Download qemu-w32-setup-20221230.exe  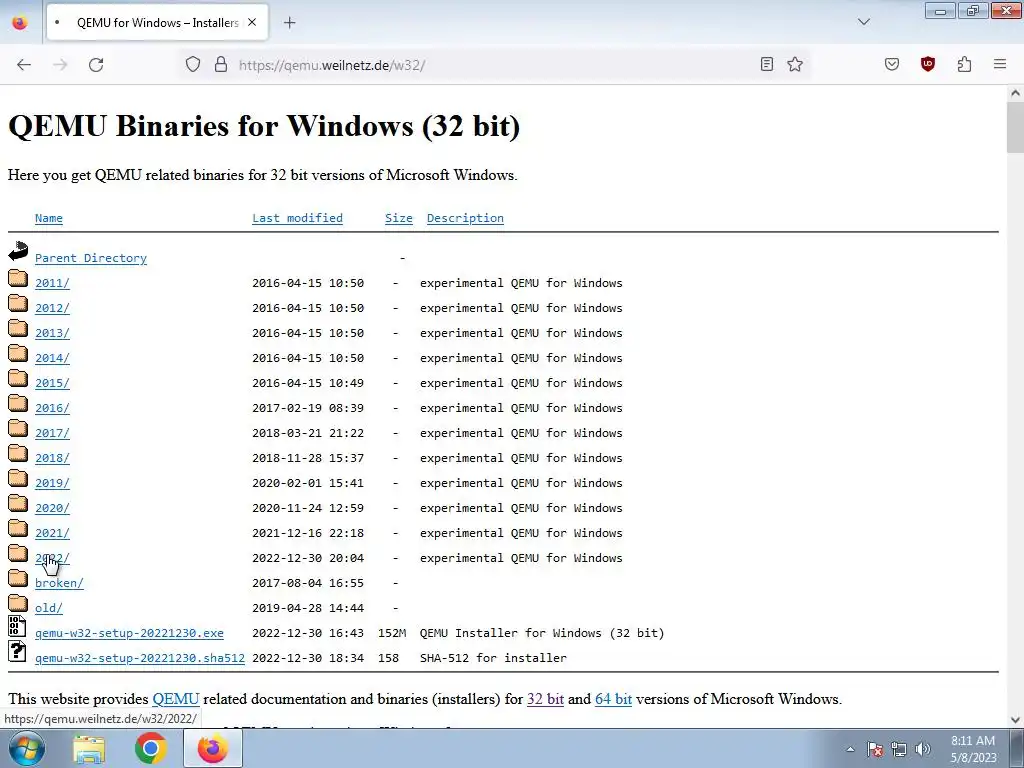click(129, 633)
